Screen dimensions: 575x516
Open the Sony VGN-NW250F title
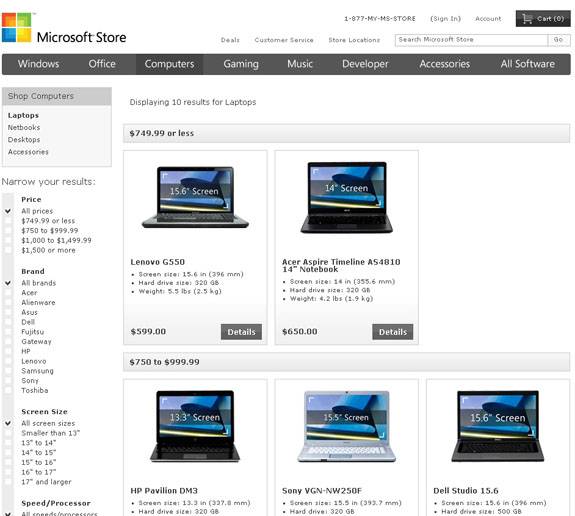[322, 491]
